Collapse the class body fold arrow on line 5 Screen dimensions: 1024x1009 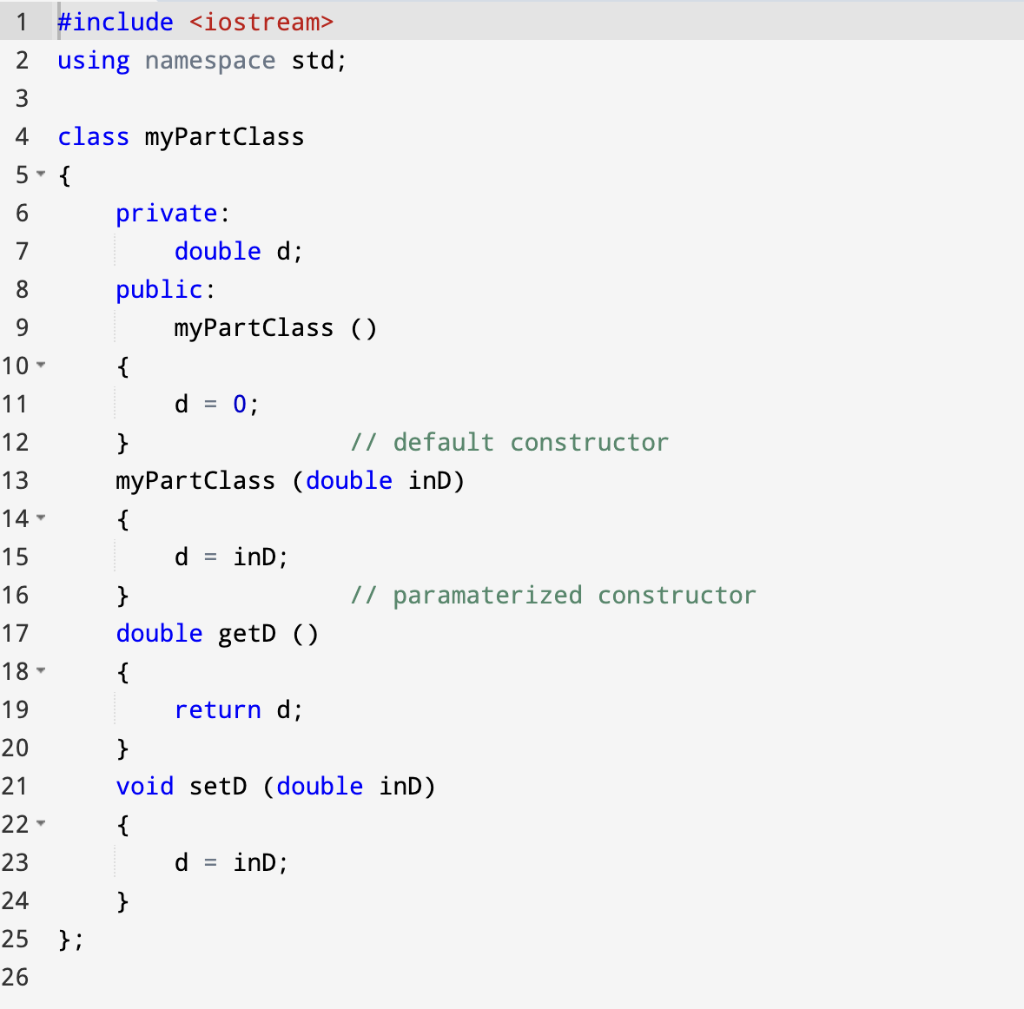pos(40,175)
